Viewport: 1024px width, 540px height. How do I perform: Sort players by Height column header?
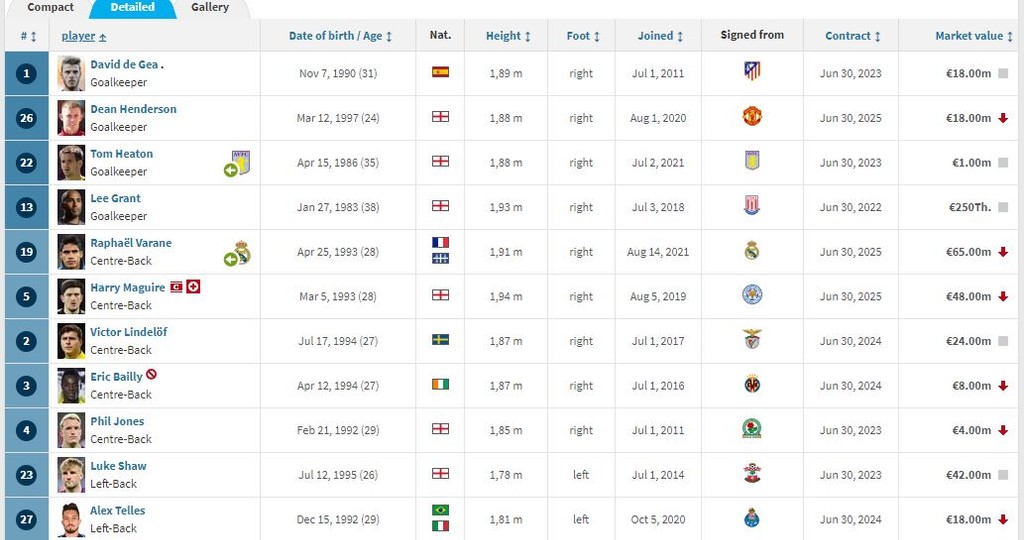[x=508, y=36]
